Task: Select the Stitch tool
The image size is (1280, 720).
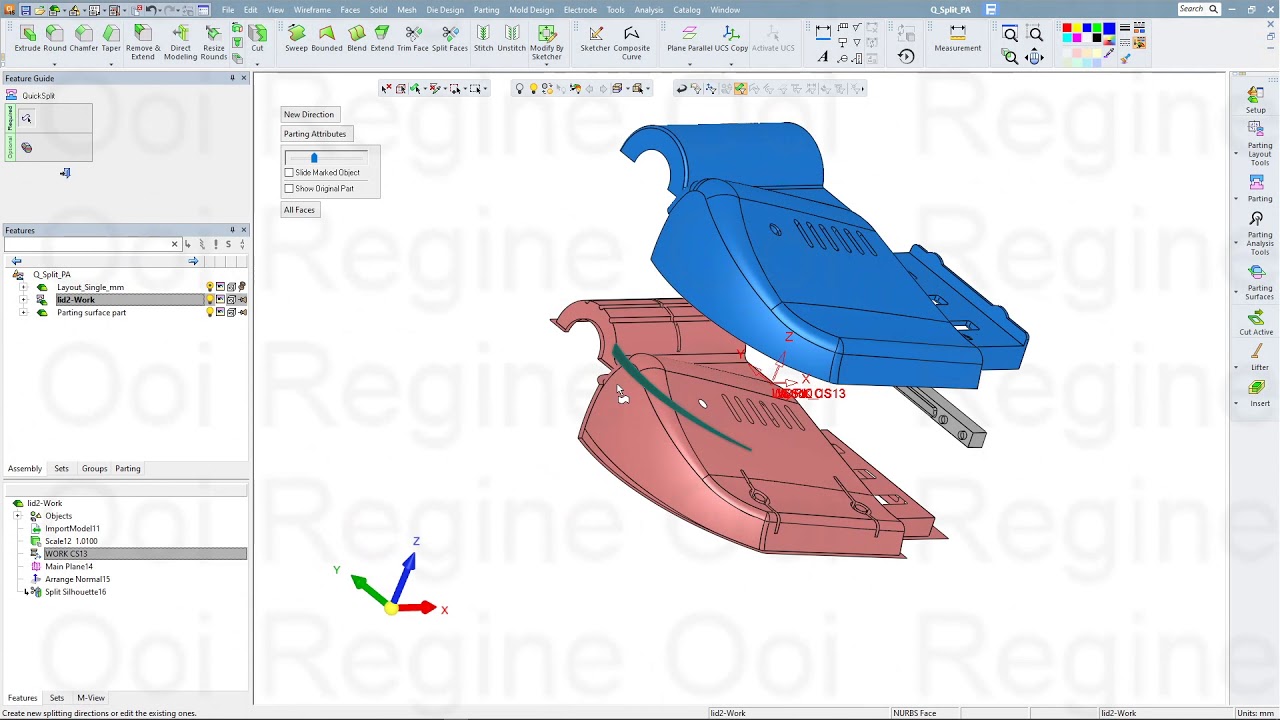Action: [x=483, y=39]
